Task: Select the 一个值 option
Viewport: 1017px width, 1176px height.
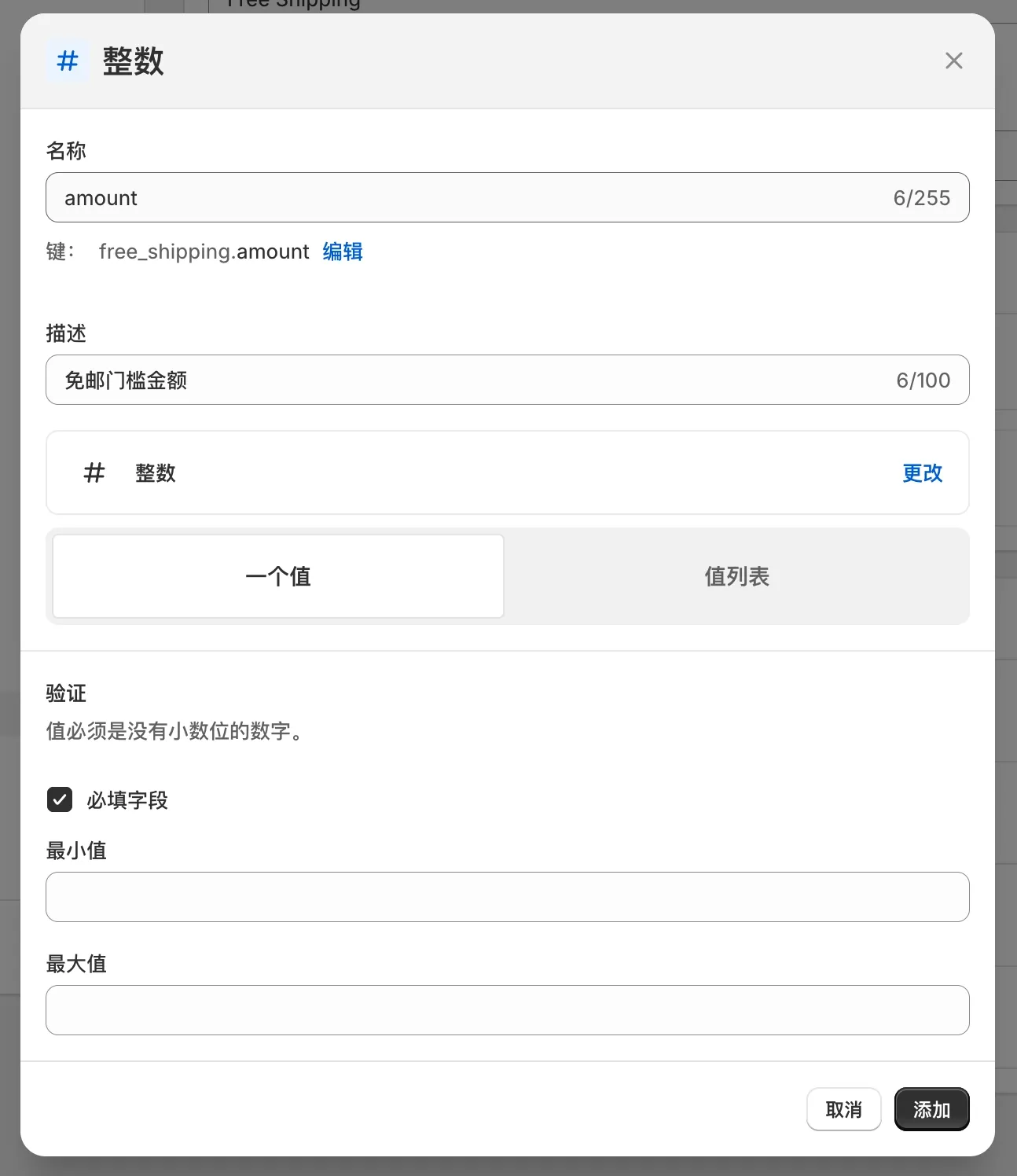Action: pos(277,576)
